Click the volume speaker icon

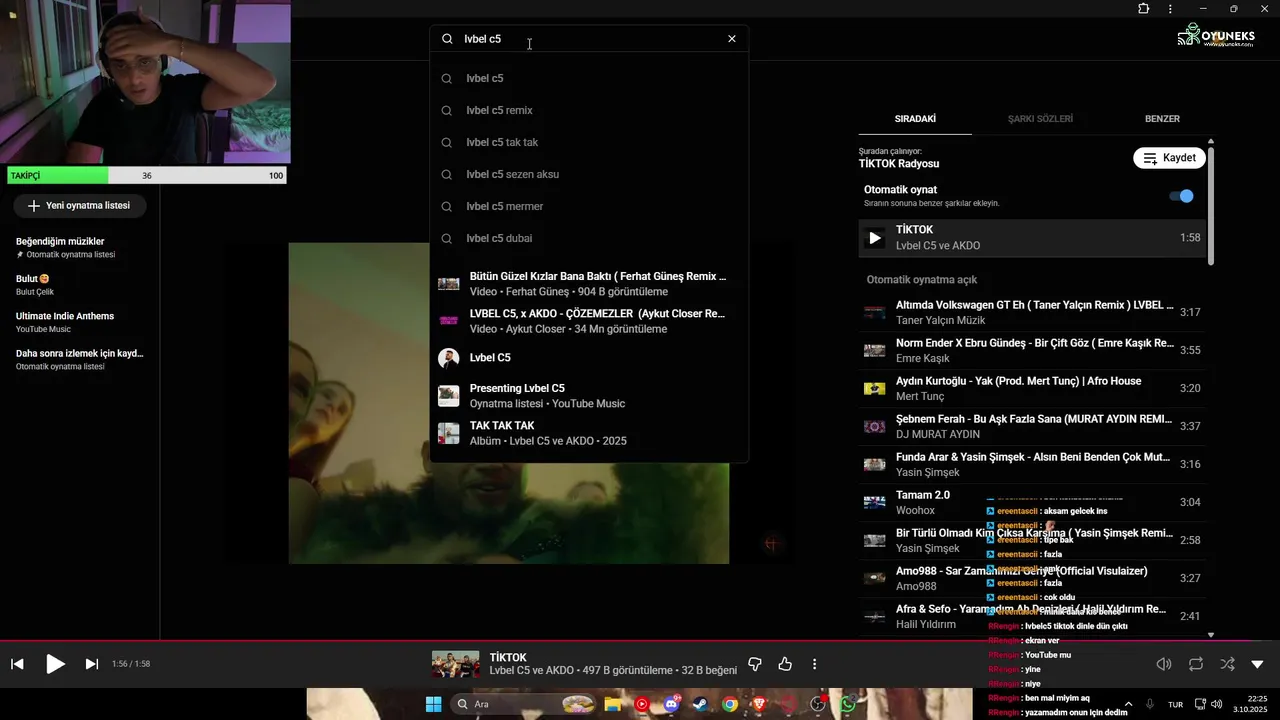pyautogui.click(x=1164, y=664)
